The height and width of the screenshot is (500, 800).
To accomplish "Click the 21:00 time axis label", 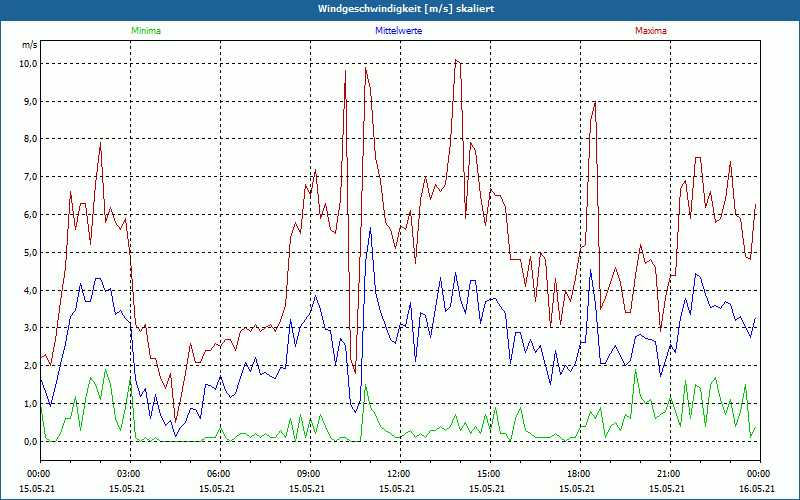I will point(670,474).
